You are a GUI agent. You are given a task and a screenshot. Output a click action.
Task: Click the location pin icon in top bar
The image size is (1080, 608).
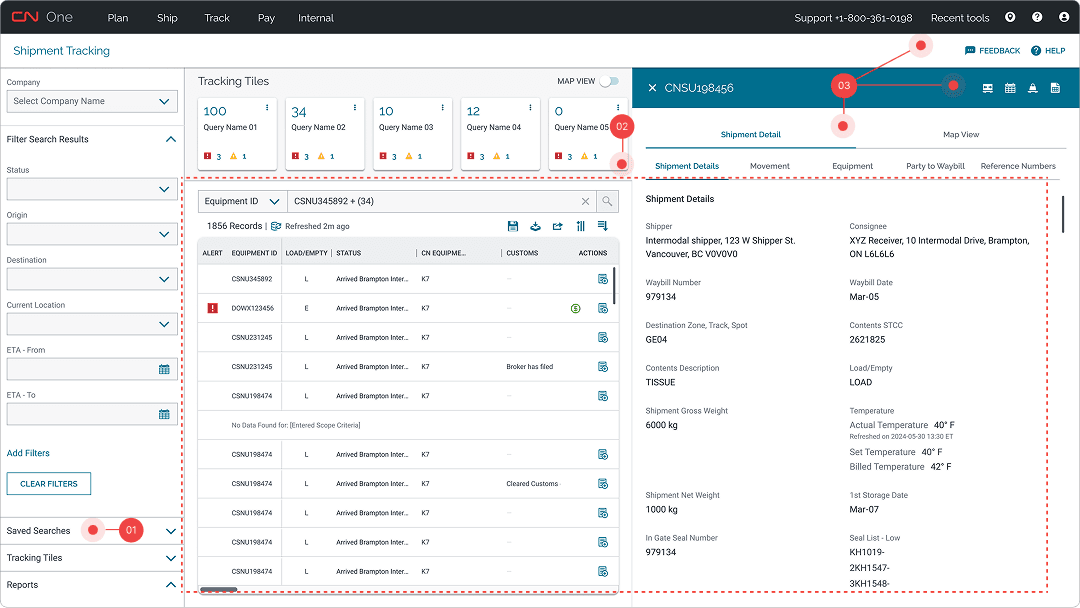1010,17
